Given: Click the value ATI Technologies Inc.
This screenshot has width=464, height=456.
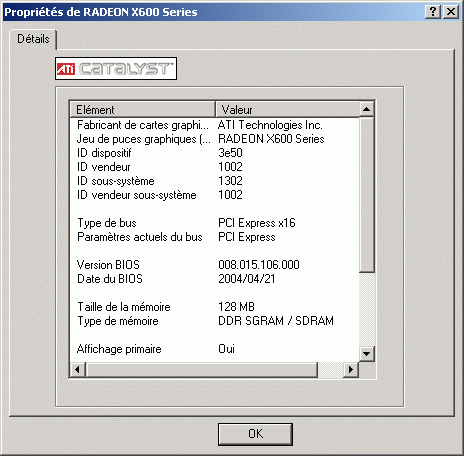Looking at the screenshot, I should pos(270,125).
